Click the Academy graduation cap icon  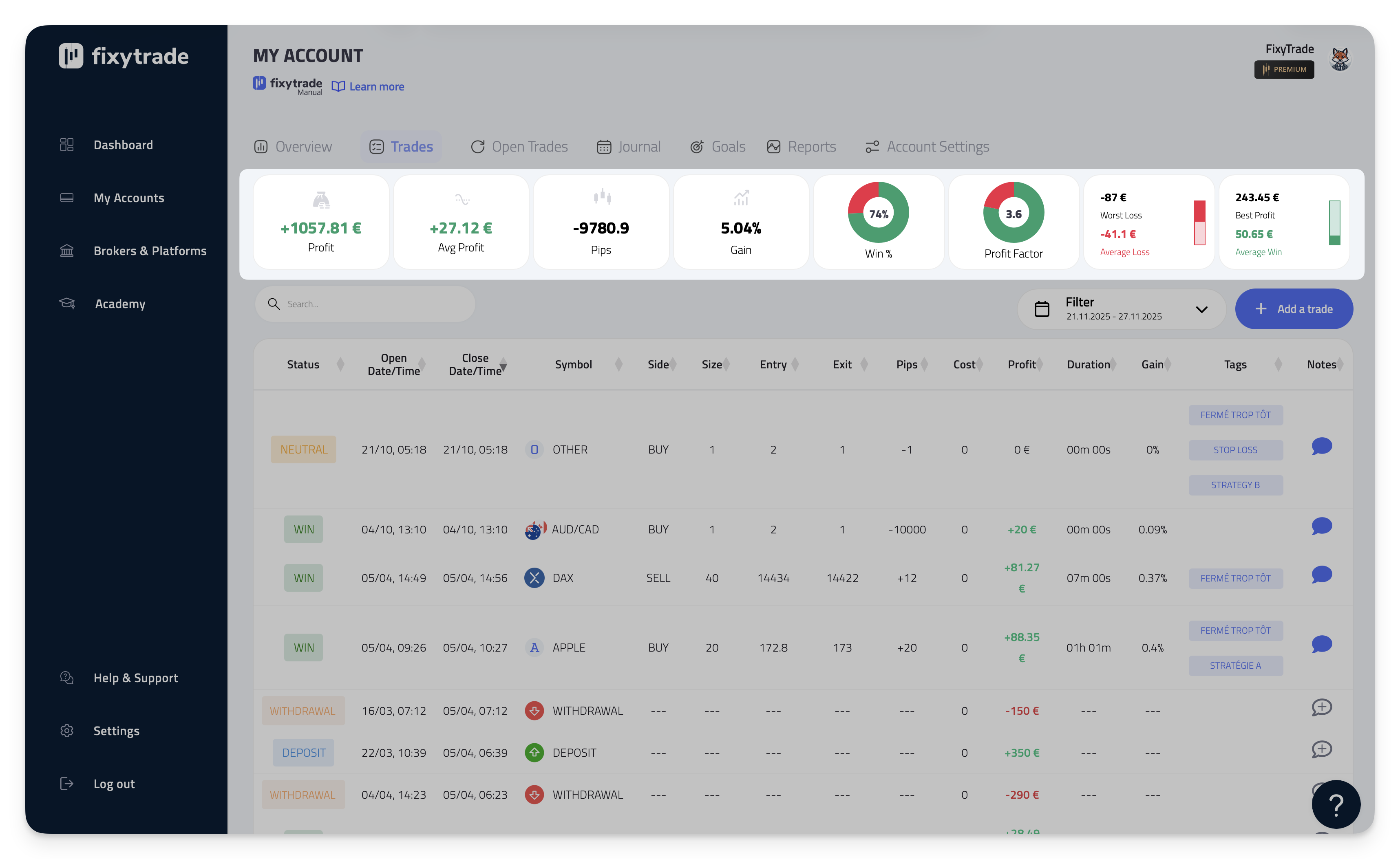click(67, 303)
